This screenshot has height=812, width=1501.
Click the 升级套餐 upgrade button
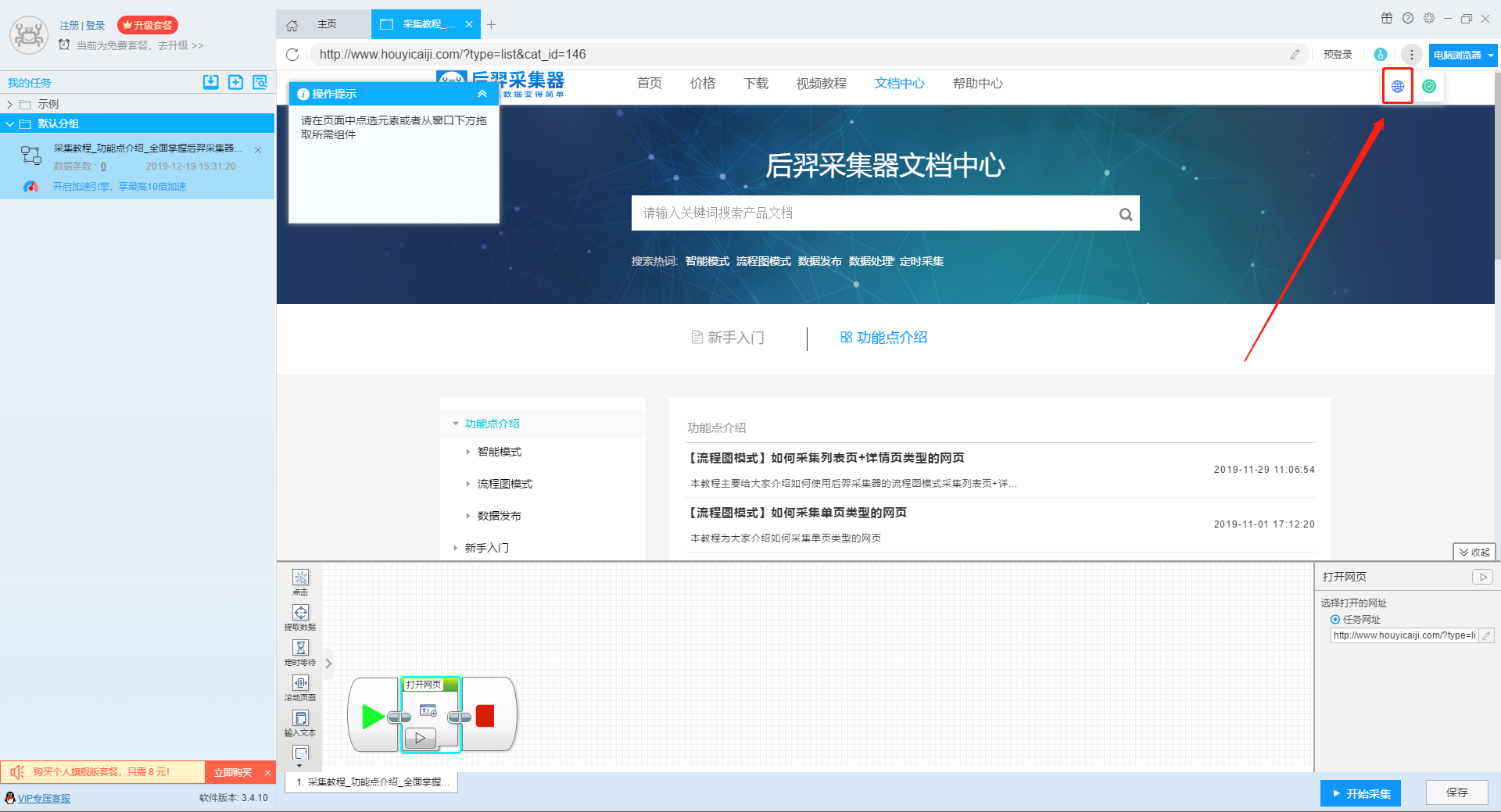point(148,25)
